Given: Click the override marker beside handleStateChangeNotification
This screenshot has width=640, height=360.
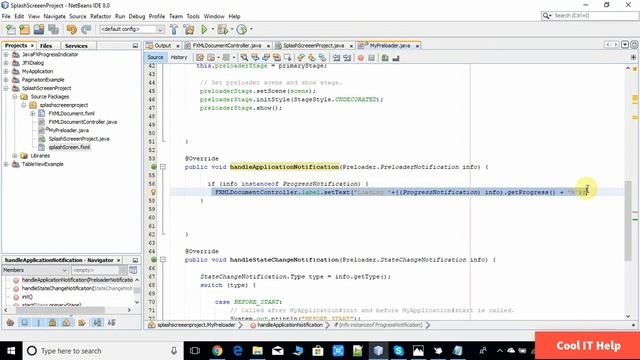Looking at the screenshot, I should 154,260.
